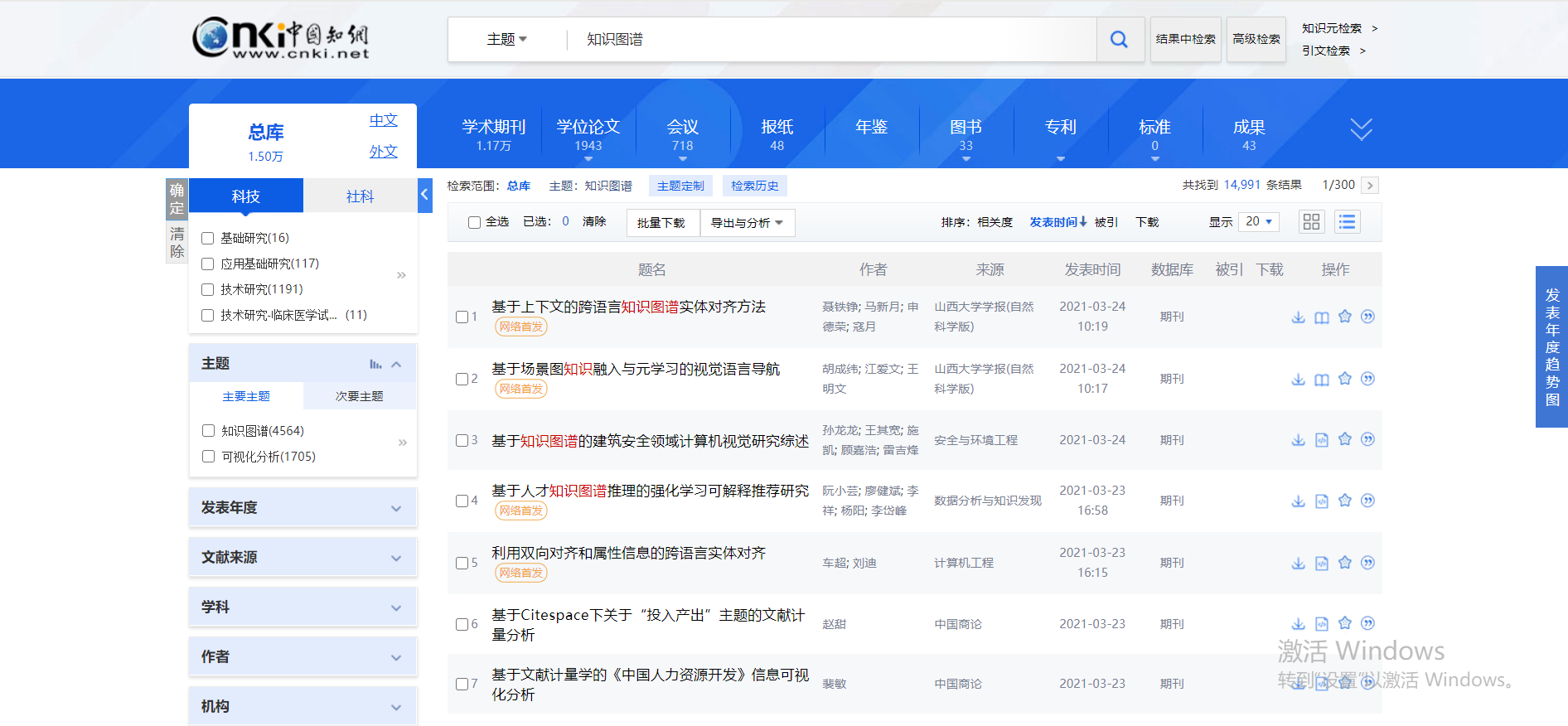Screen dimensions: 1568x726
Task: Open the 会议 database tab
Action: point(683,133)
